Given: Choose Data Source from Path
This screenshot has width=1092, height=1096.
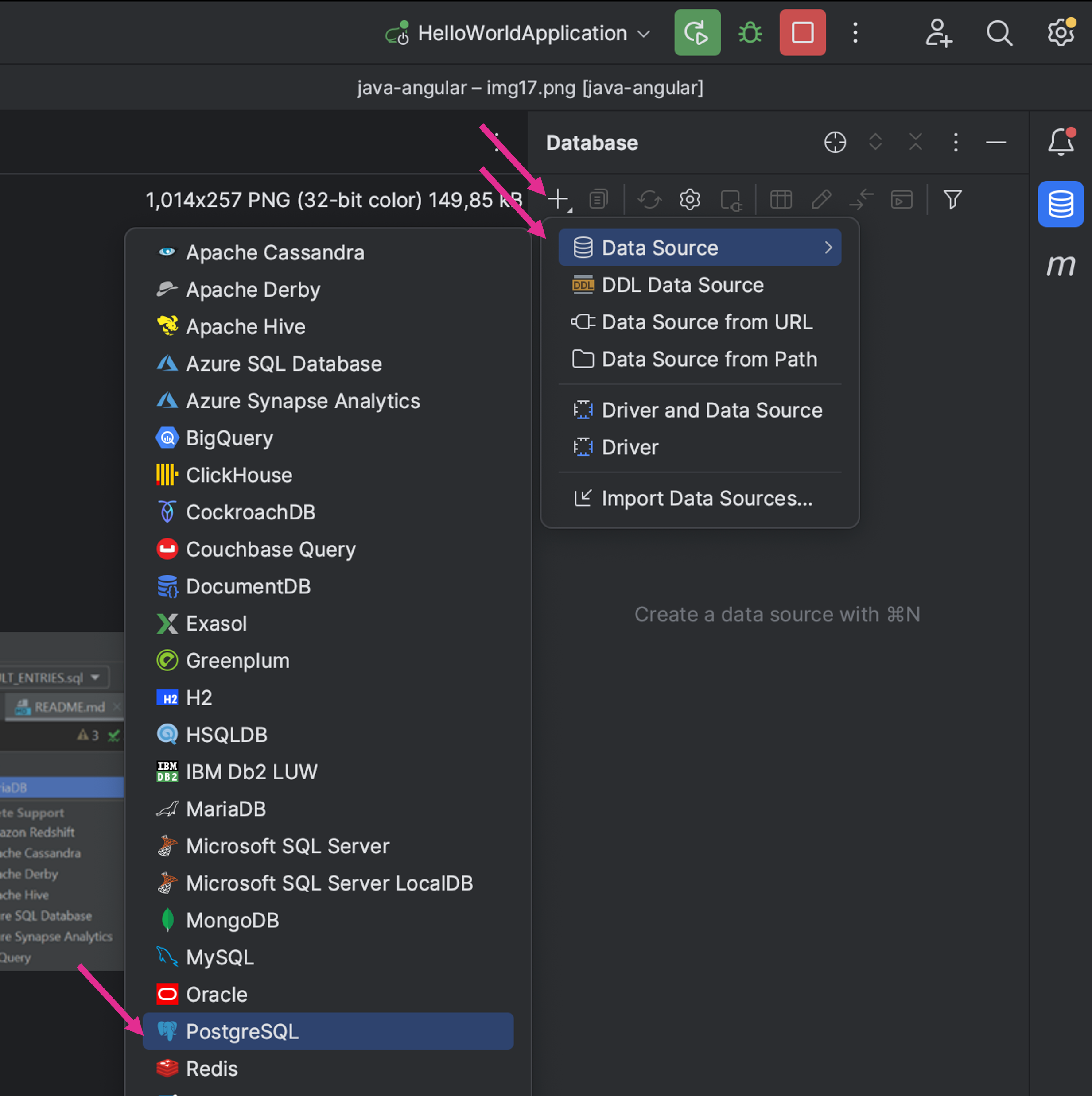Looking at the screenshot, I should tap(699, 359).
